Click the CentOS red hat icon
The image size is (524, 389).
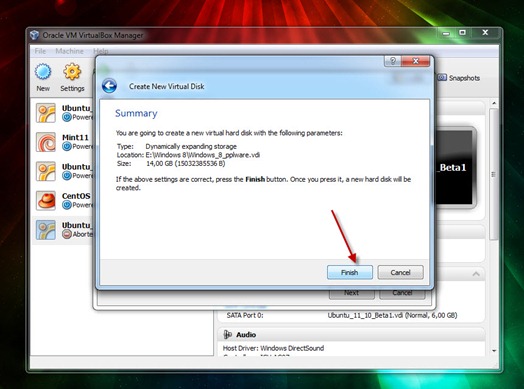46,201
